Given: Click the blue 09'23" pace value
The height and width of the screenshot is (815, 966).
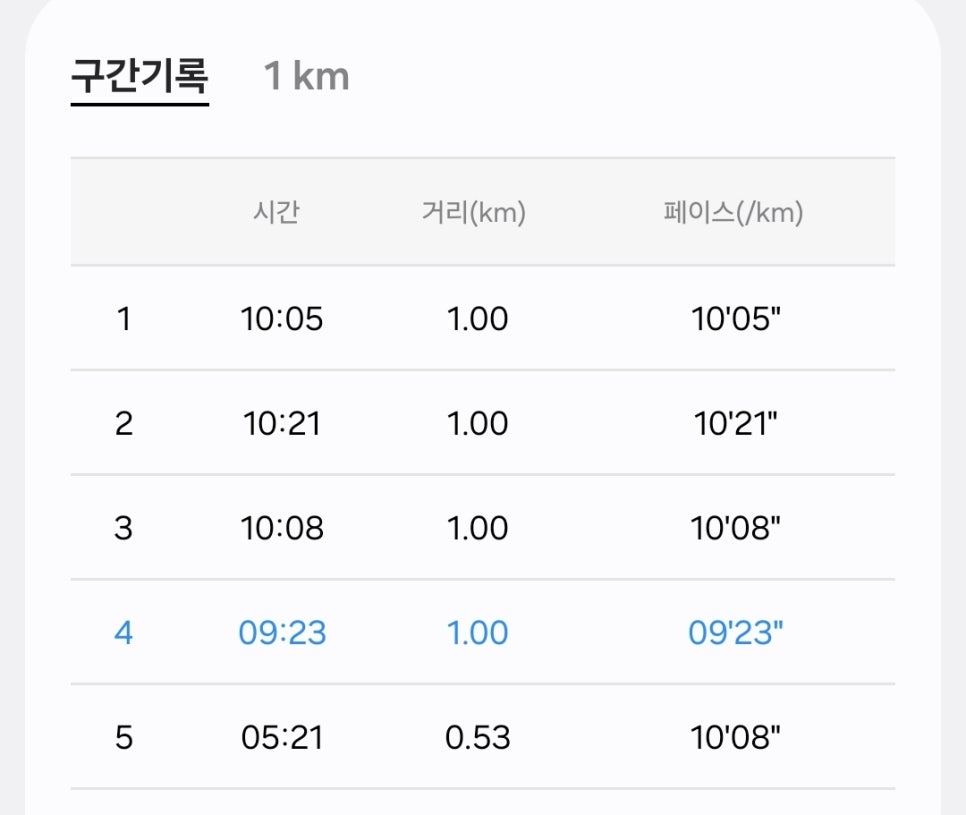Looking at the screenshot, I should tap(736, 633).
